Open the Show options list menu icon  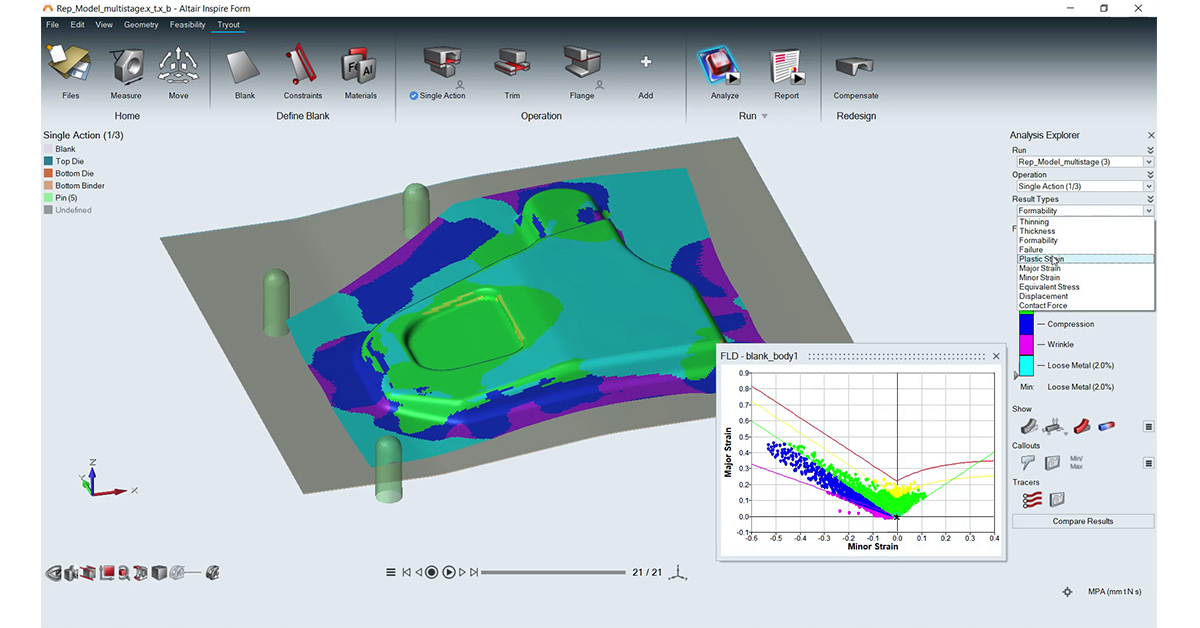click(x=1148, y=427)
